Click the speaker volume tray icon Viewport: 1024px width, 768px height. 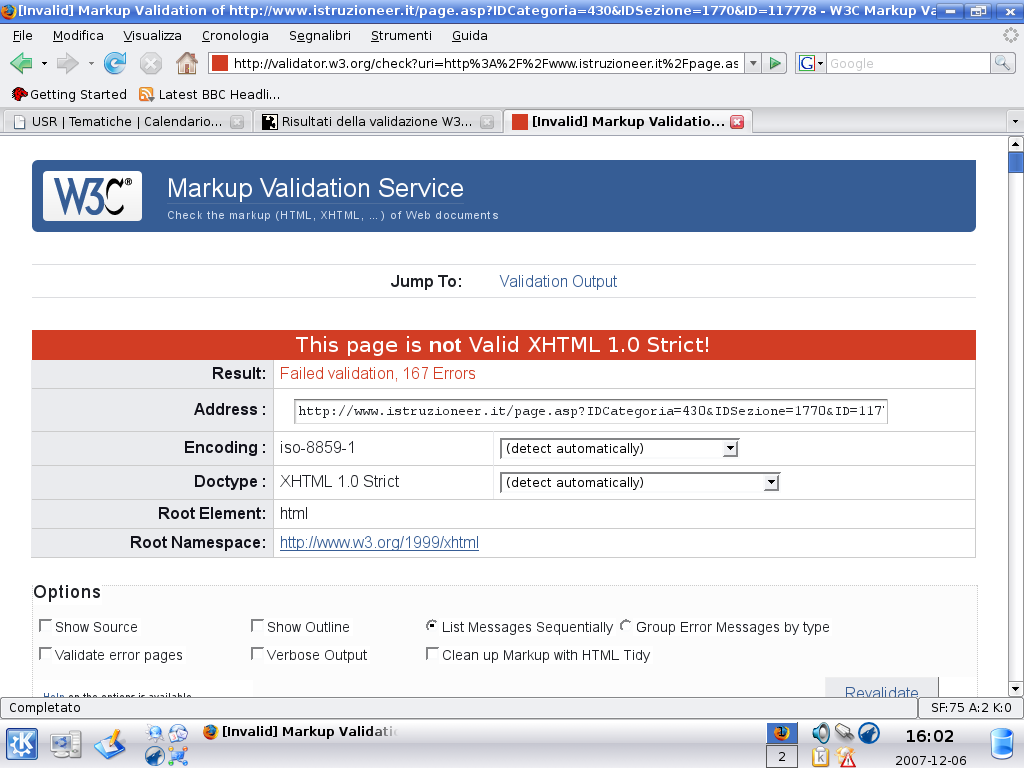(820, 733)
